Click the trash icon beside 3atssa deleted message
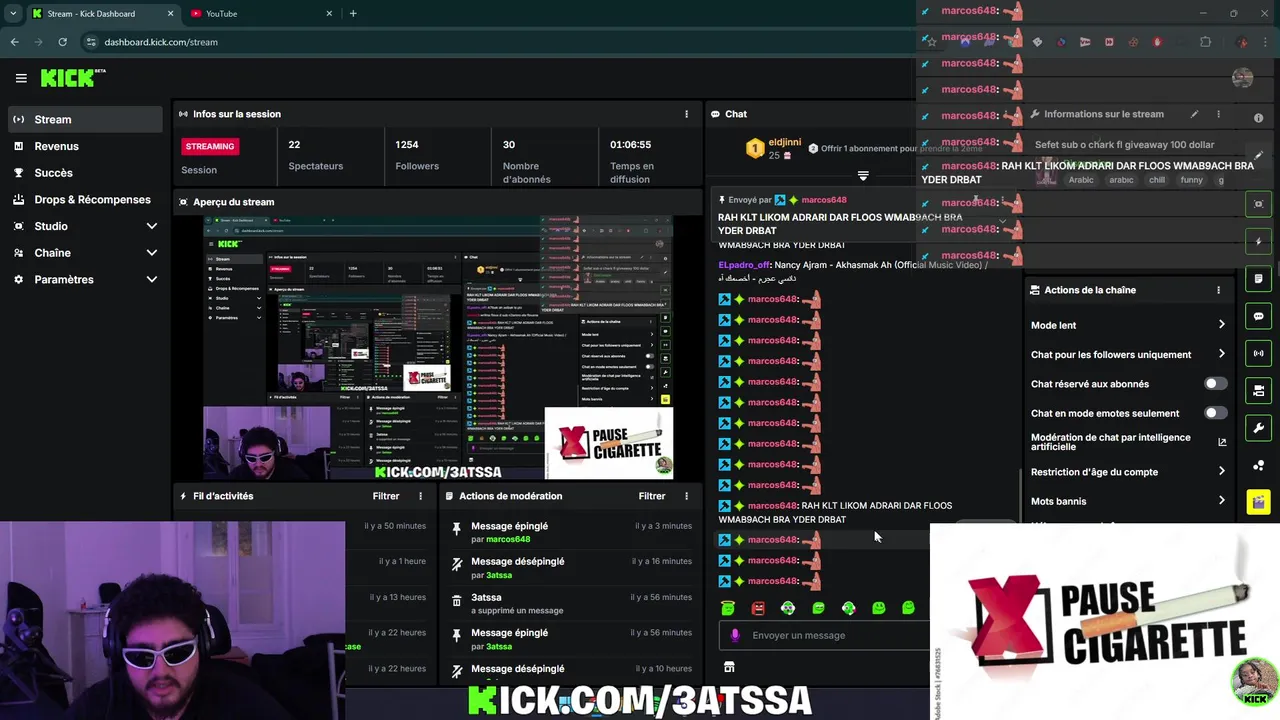The image size is (1280, 720). click(x=457, y=603)
